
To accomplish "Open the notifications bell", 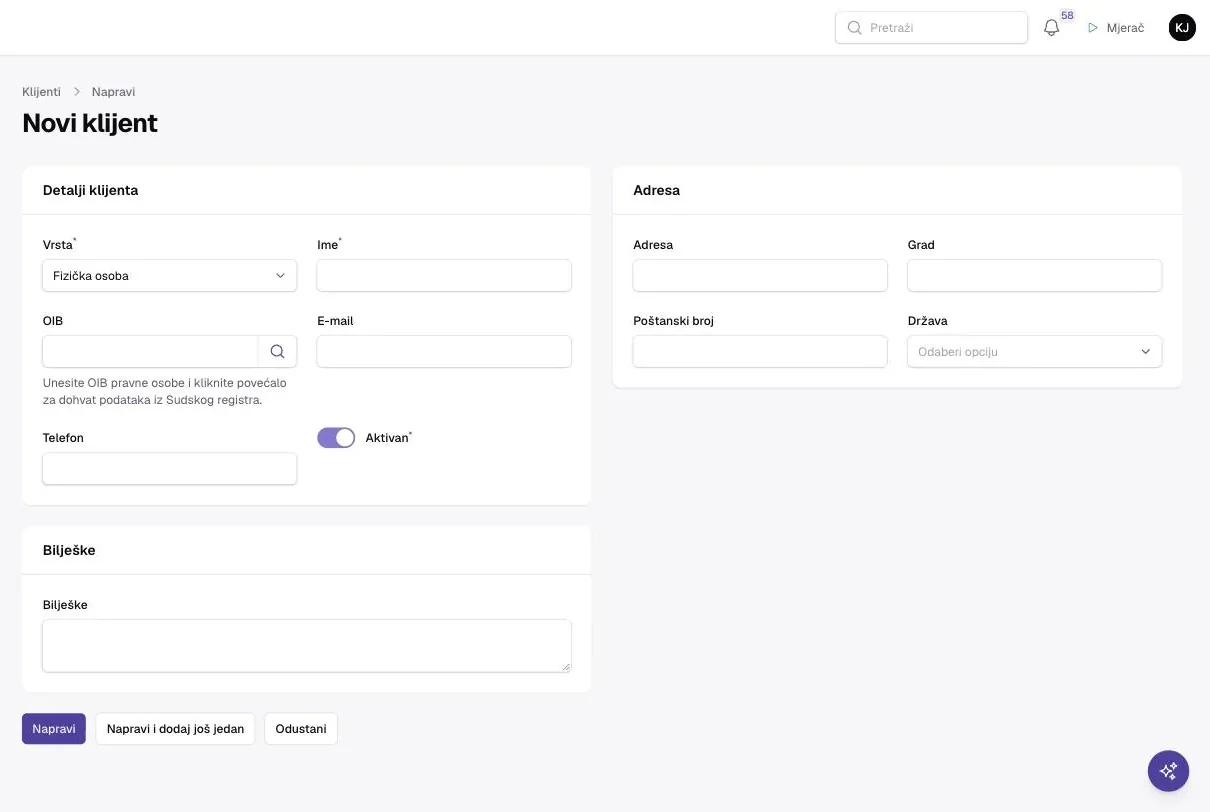I will coord(1051,28).
